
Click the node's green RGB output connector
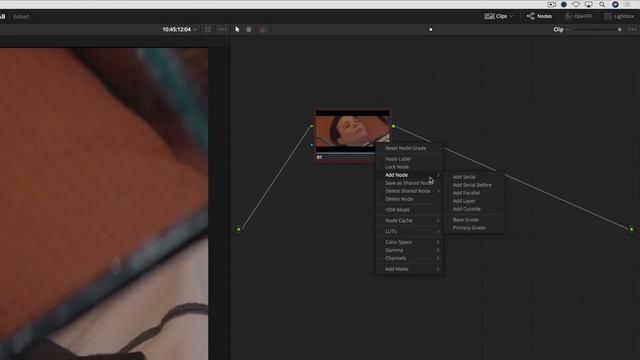[x=393, y=127]
